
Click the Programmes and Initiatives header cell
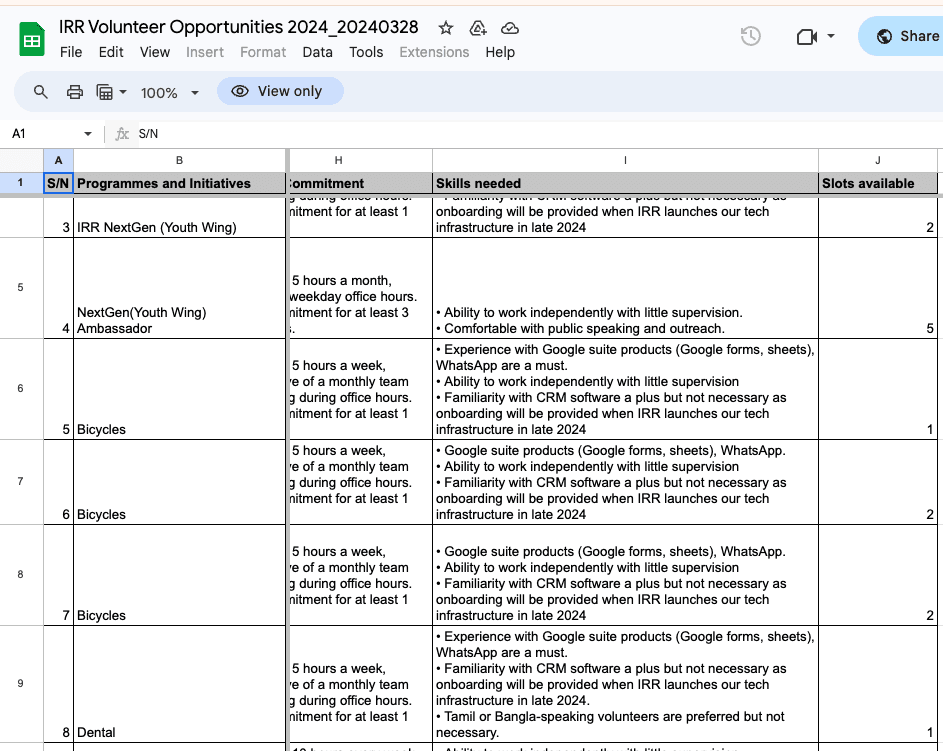point(179,183)
